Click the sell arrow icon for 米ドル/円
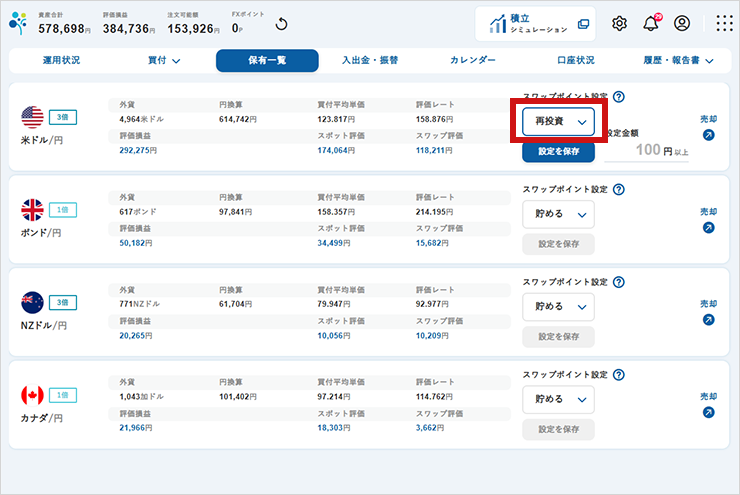The width and height of the screenshot is (740, 495). tap(708, 135)
